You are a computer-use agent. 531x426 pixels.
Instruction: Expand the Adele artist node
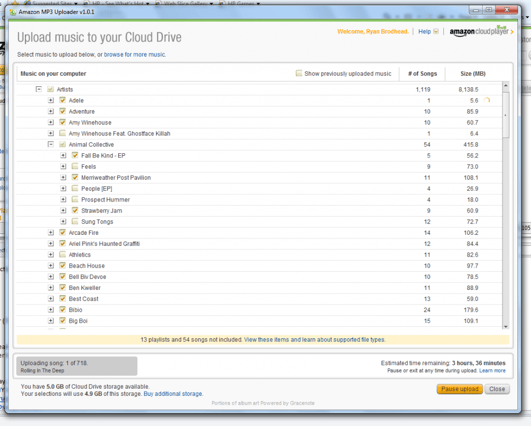pyautogui.click(x=51, y=100)
